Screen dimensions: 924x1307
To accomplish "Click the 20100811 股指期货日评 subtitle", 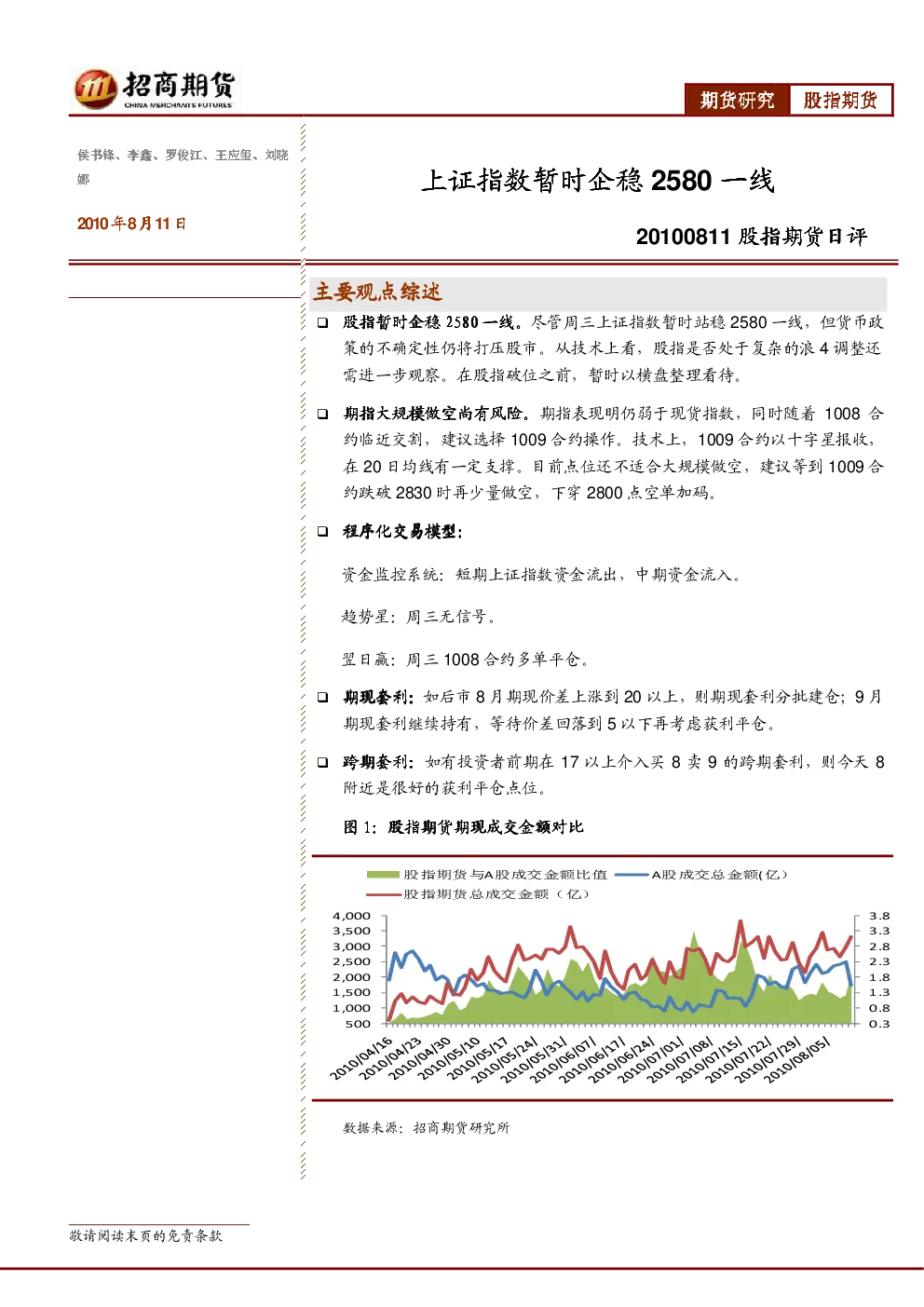I will [752, 237].
